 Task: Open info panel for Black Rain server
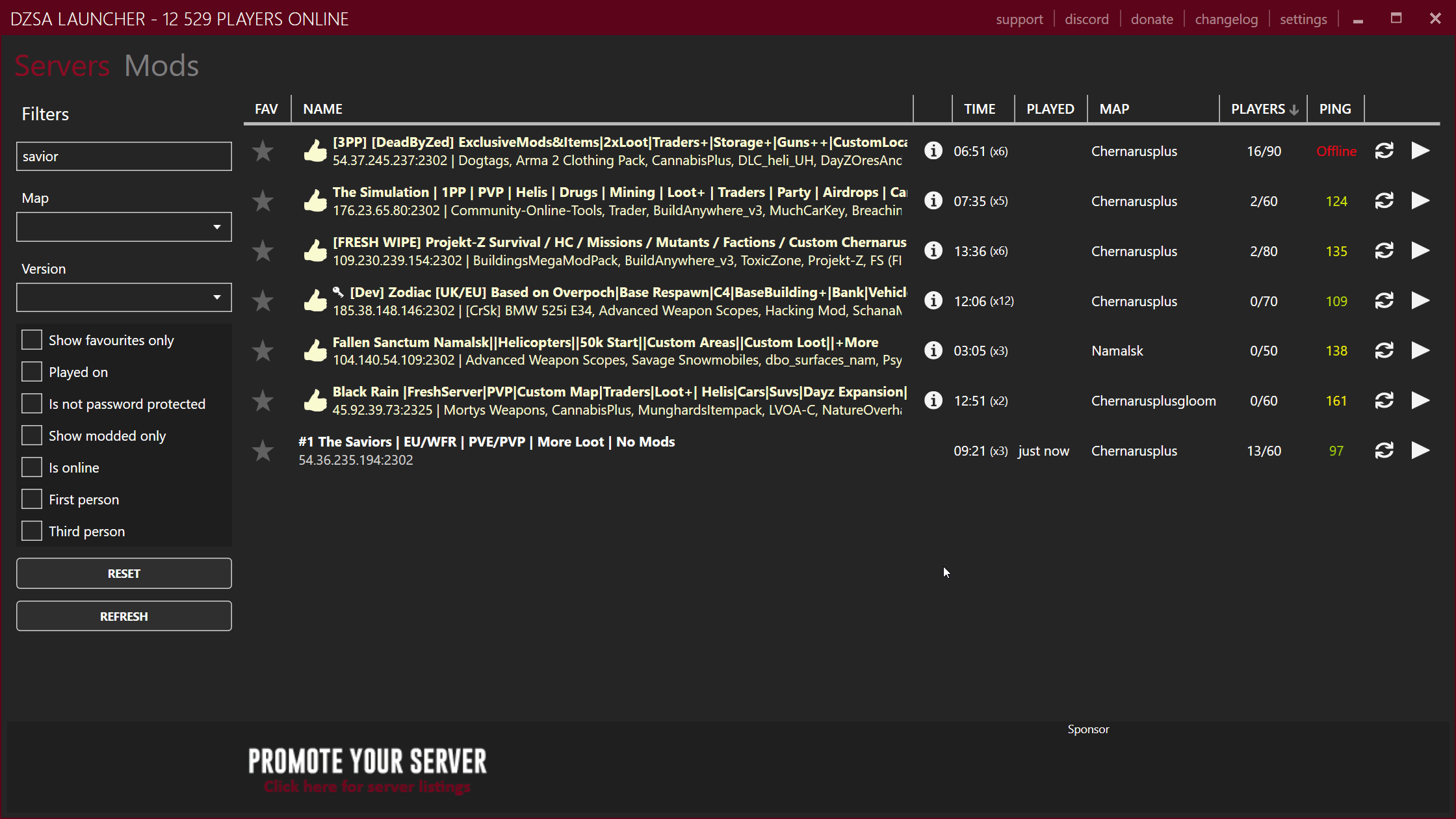tap(933, 400)
